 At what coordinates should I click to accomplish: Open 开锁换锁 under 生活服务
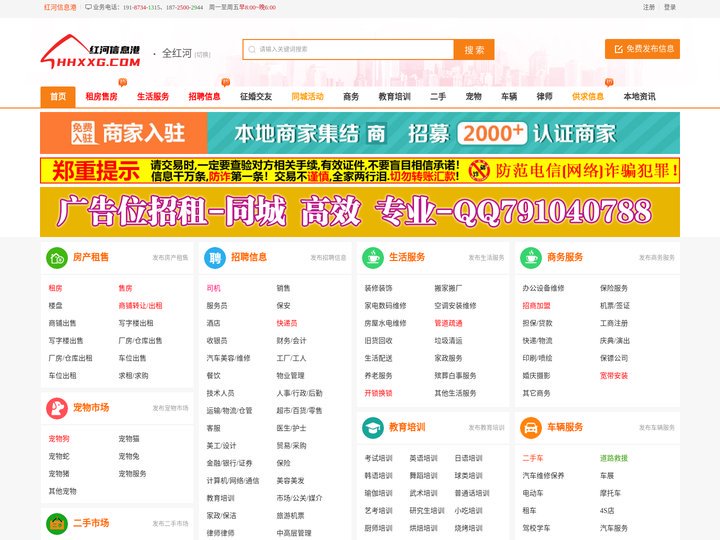click(378, 393)
